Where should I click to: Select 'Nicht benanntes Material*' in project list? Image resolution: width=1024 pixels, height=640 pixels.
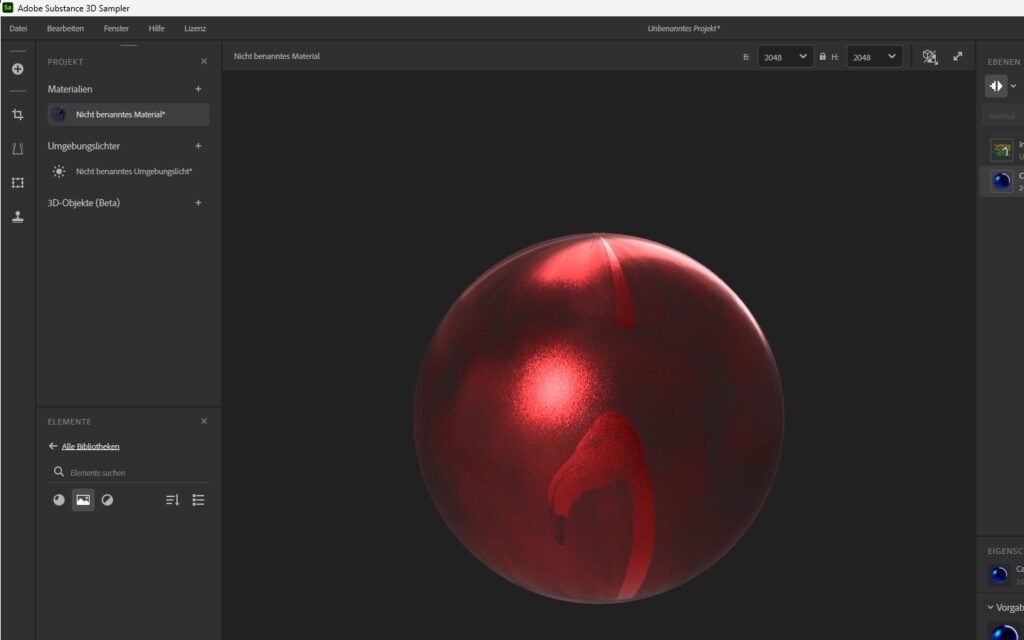[x=129, y=114]
